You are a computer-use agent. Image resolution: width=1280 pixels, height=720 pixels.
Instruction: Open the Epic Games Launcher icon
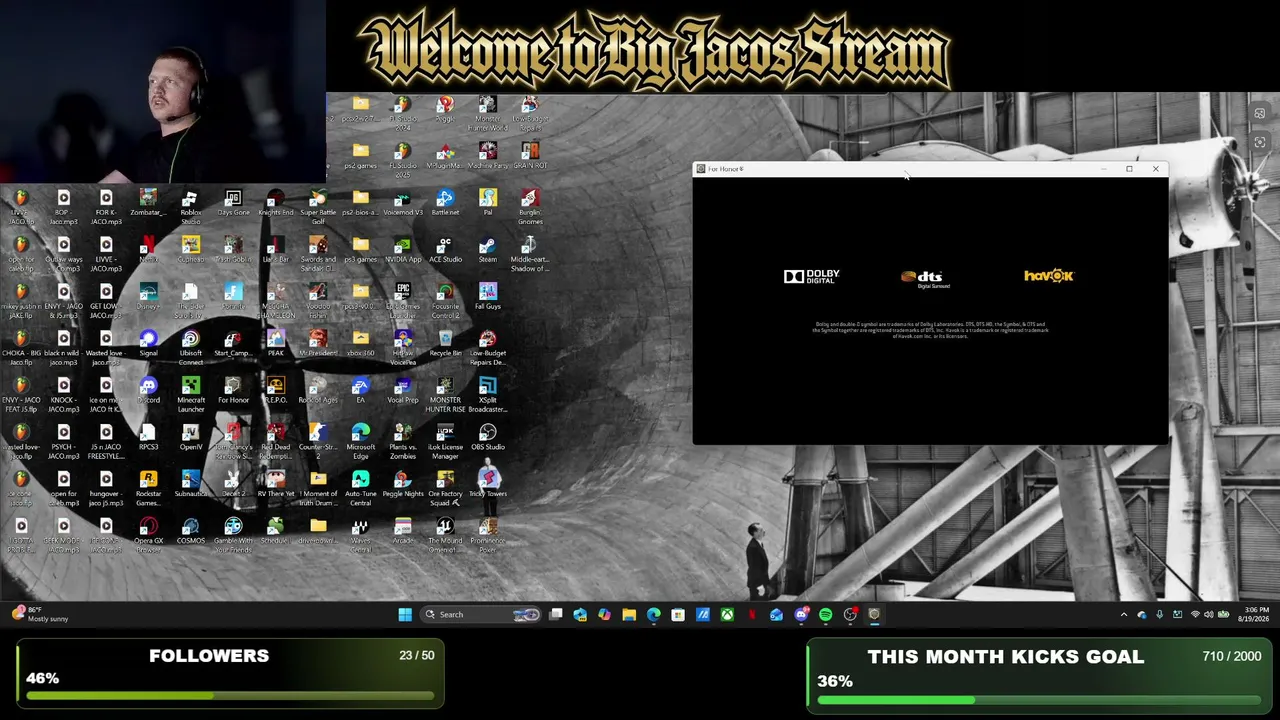[x=403, y=299]
